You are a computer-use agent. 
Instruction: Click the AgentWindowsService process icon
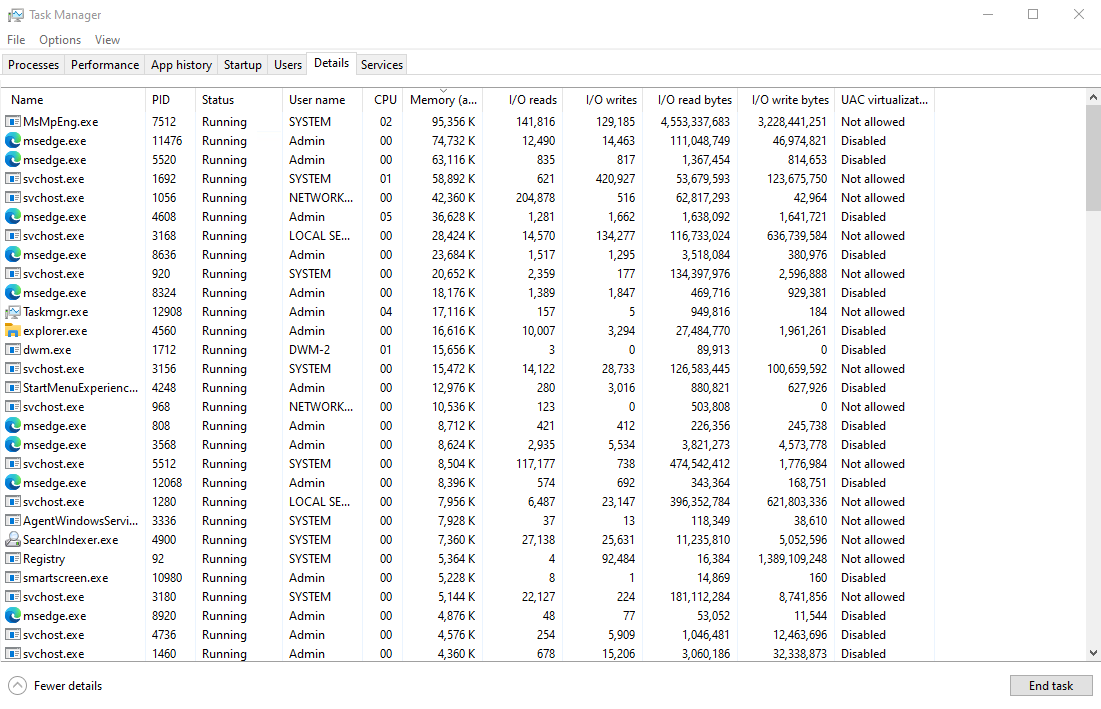(x=13, y=520)
